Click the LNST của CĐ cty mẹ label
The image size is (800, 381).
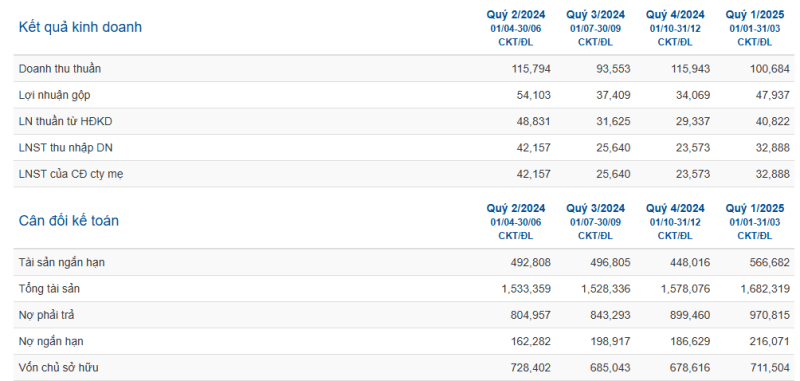71,174
